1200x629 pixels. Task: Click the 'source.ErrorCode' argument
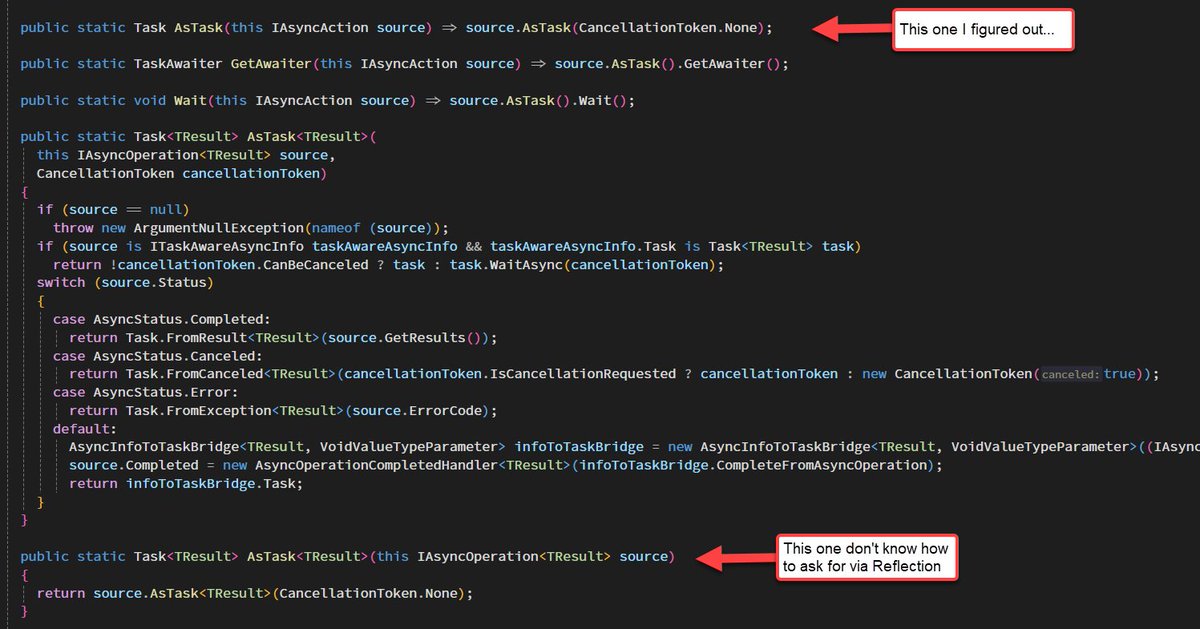click(x=417, y=410)
